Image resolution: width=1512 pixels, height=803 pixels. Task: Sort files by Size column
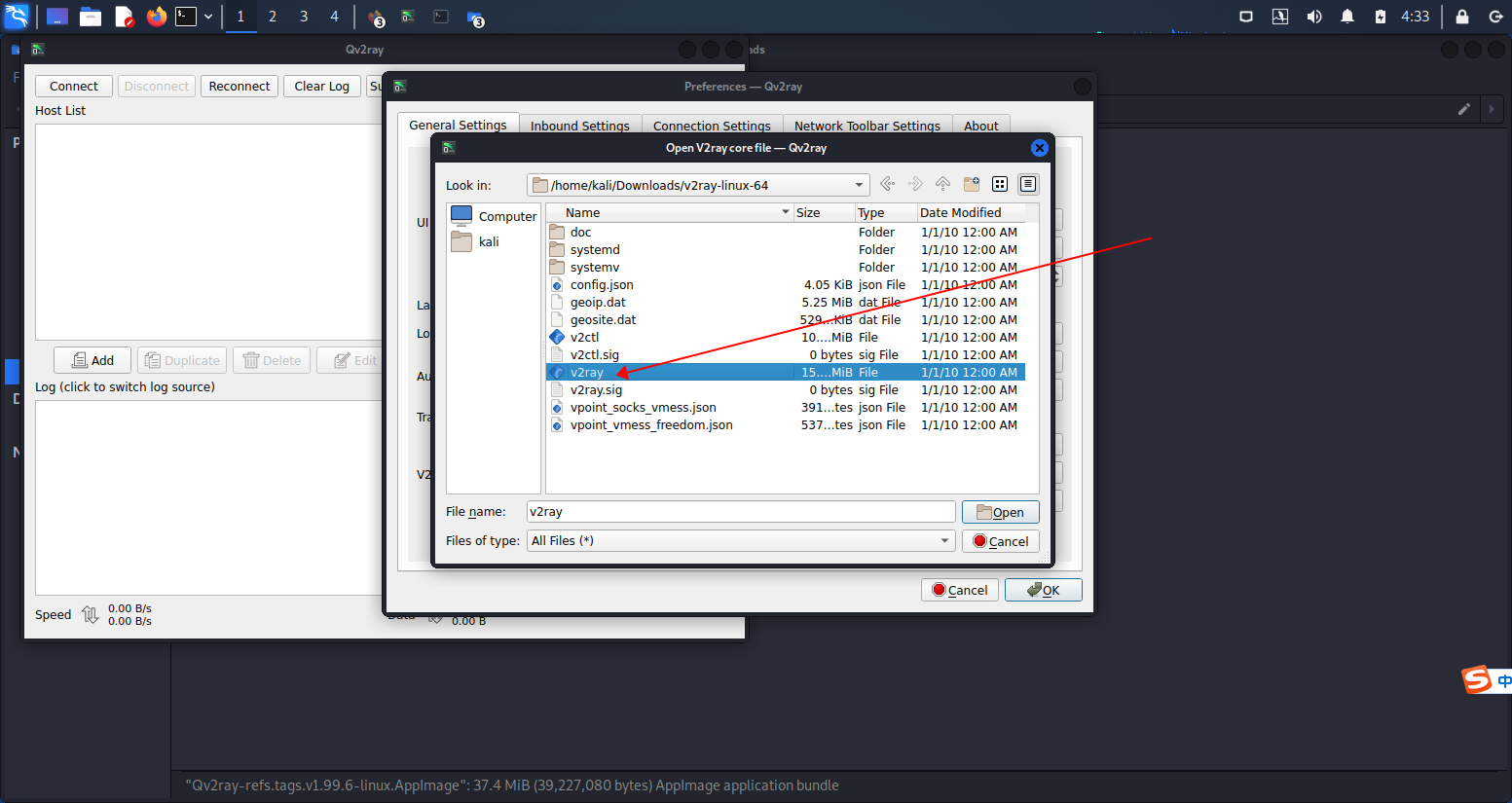point(823,212)
